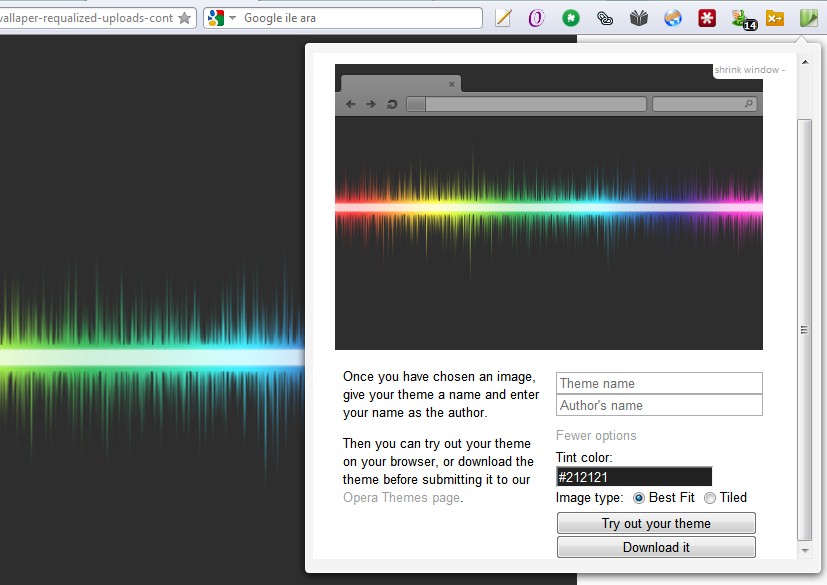827x585 pixels.
Task: Click the orange folder extension icon
Action: (775, 18)
